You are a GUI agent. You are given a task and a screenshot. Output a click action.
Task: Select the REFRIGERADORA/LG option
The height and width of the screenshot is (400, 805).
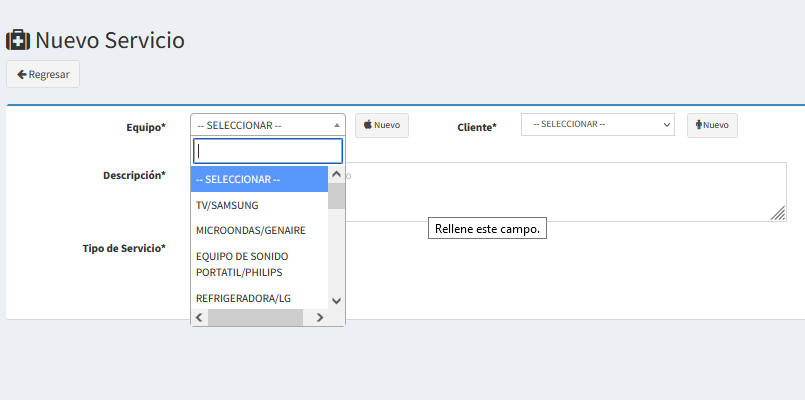click(x=243, y=298)
